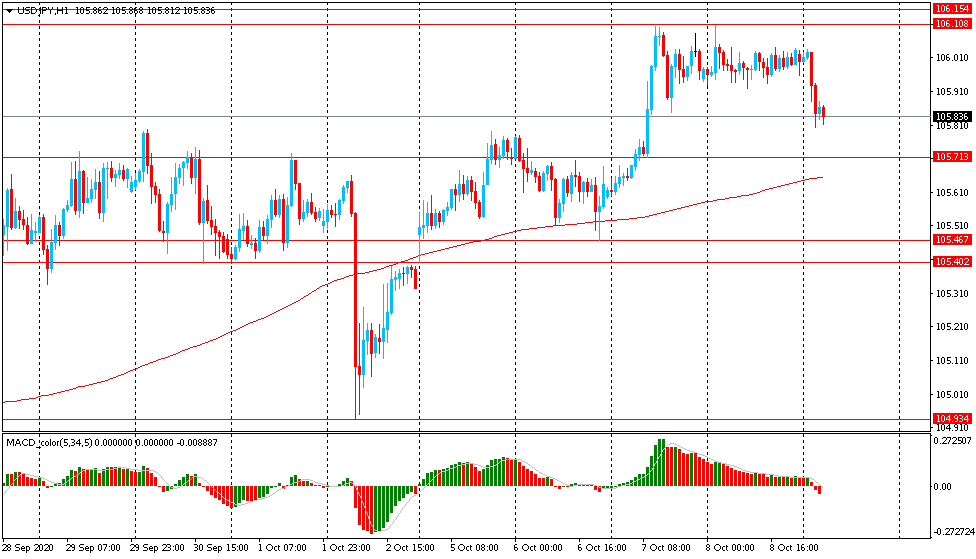Click the 105.210 price axis value
The width and height of the screenshot is (976, 559).
952,327
